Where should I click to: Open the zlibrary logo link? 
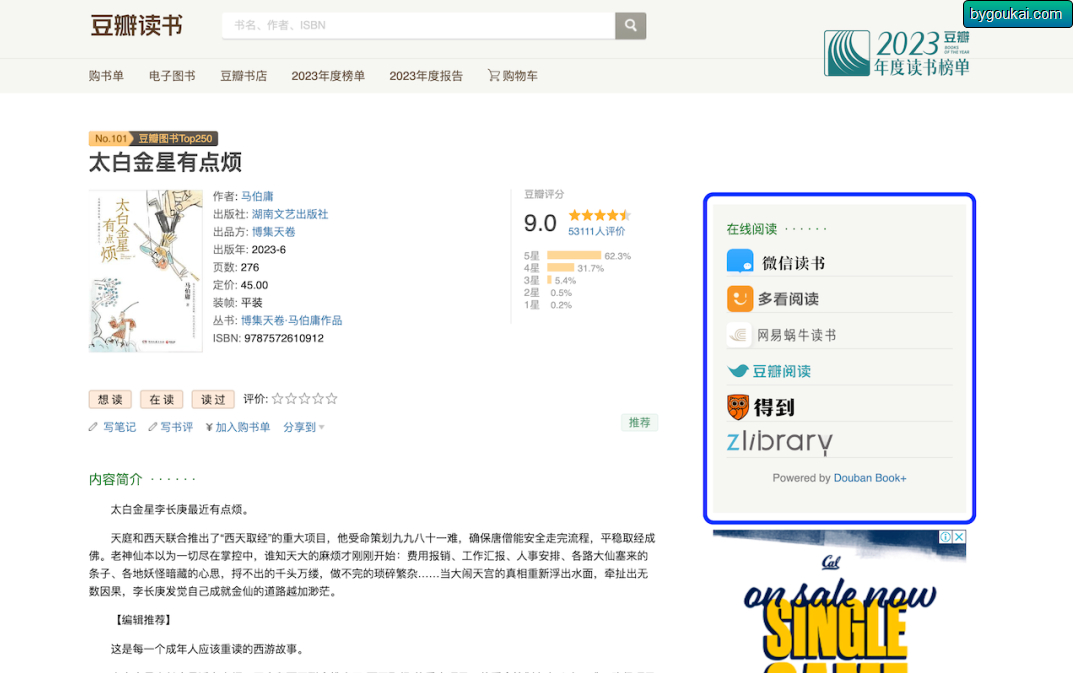779,442
